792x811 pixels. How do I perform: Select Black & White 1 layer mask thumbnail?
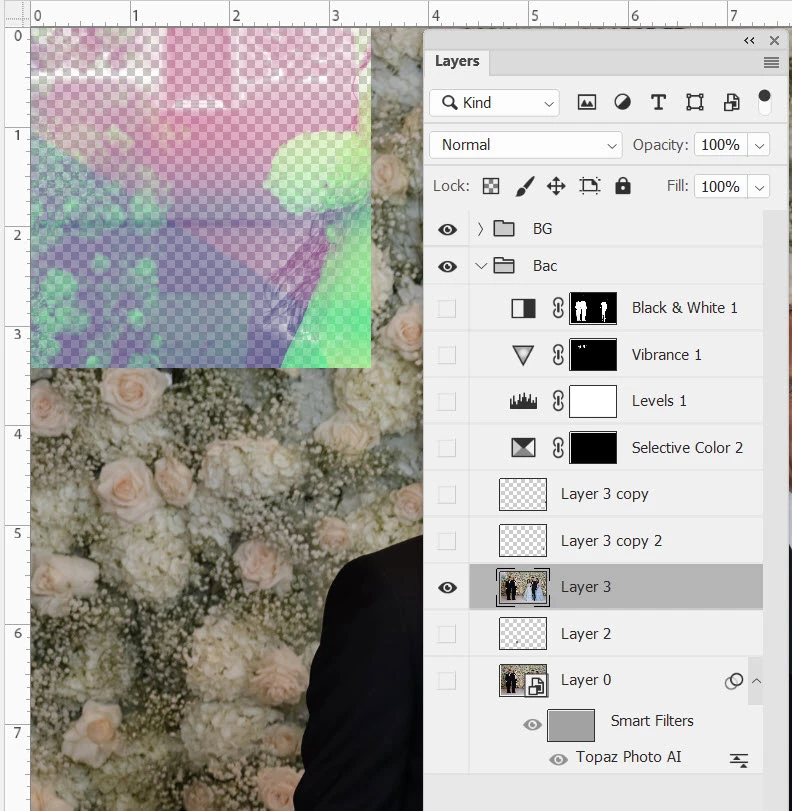pos(593,308)
